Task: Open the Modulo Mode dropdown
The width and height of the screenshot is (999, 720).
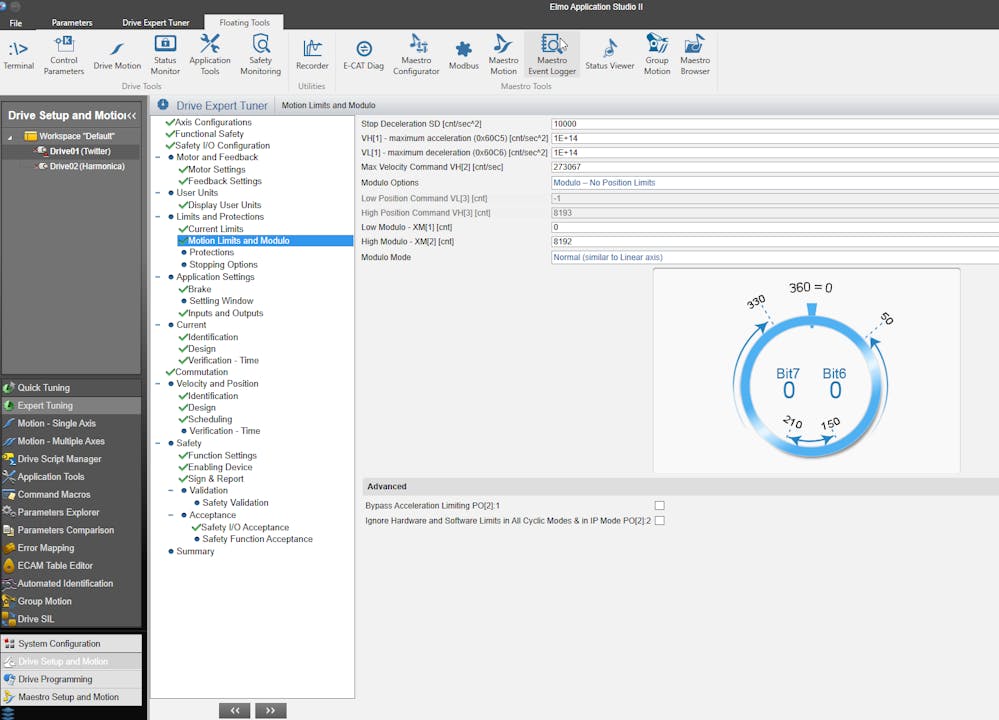Action: [775, 257]
